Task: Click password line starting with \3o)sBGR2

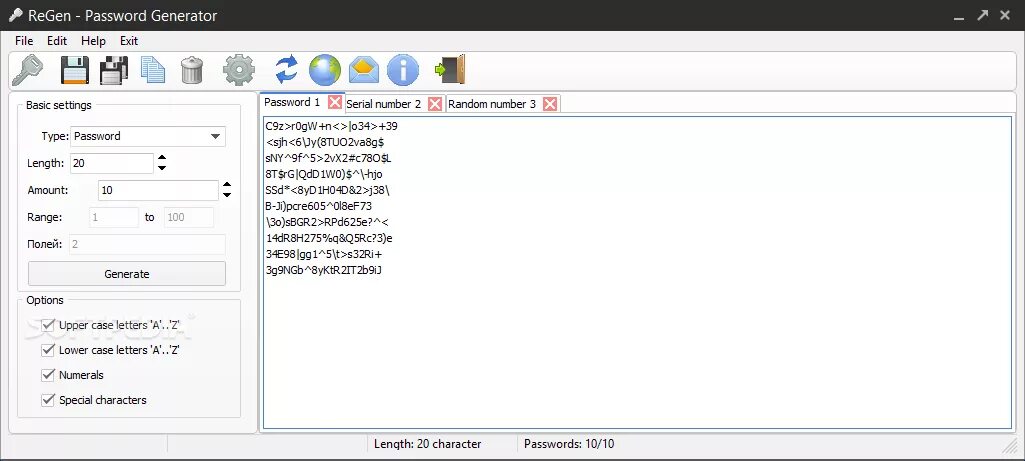Action: (328, 222)
